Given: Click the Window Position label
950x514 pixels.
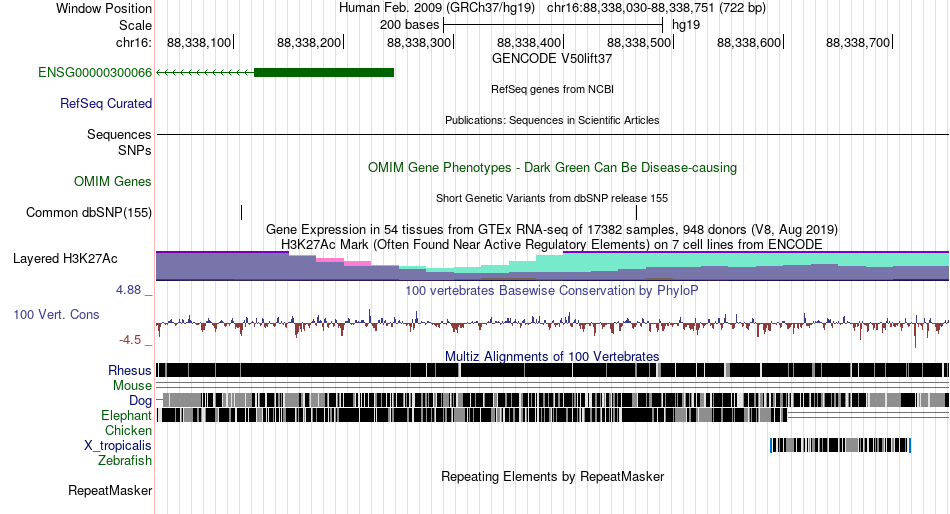Looking at the screenshot, I should [104, 8].
